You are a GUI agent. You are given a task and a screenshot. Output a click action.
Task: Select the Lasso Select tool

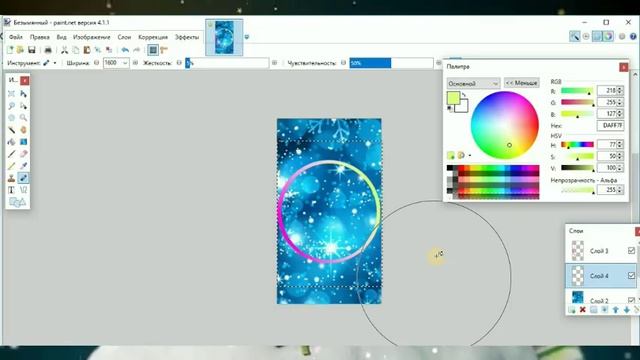pos(11,106)
